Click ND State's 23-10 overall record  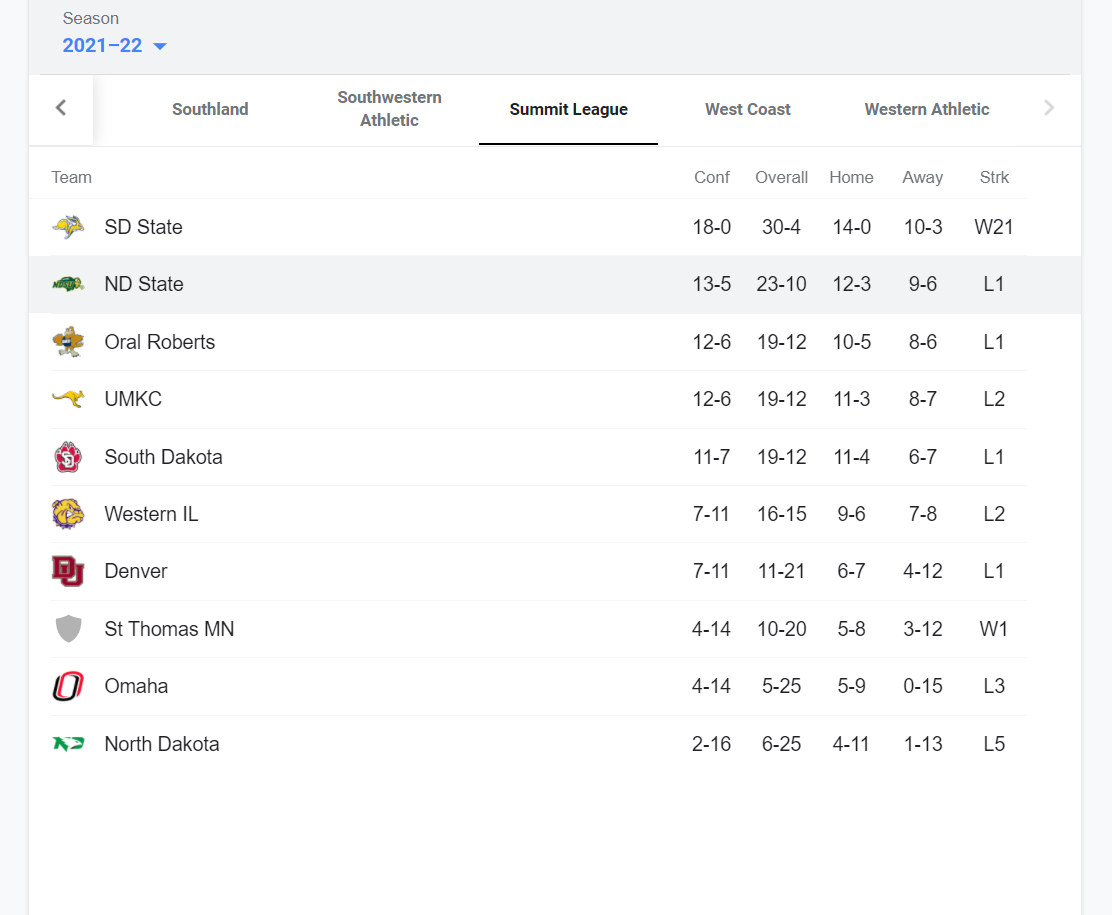[x=782, y=284]
